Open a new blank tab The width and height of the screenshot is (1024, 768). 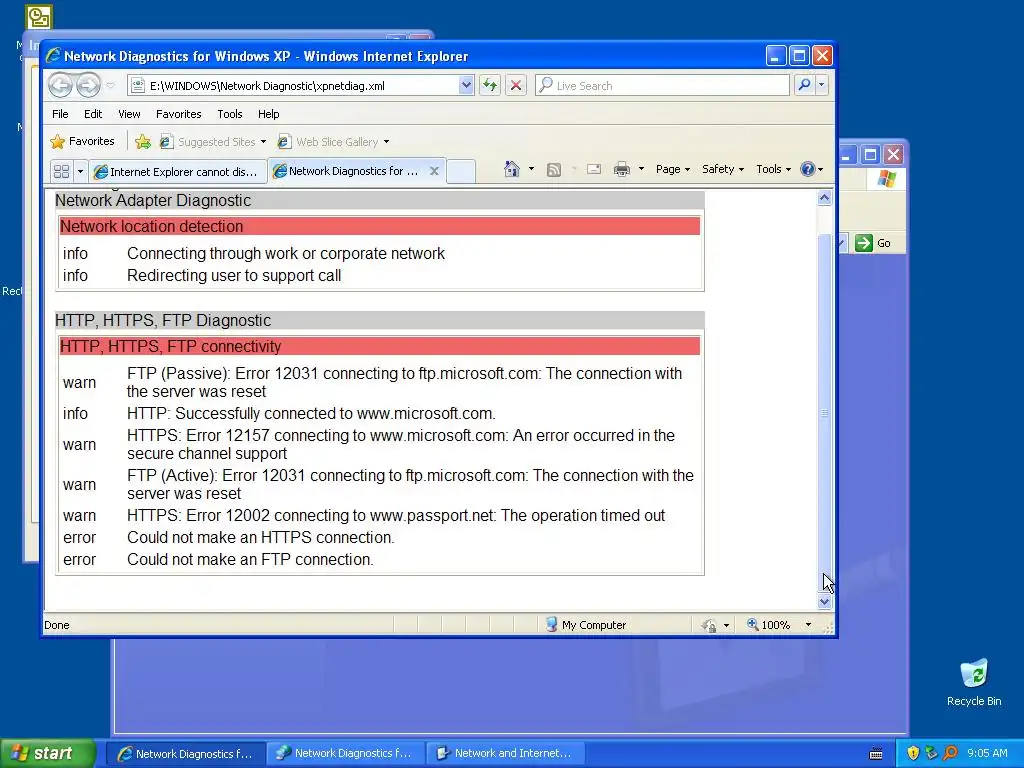(461, 171)
